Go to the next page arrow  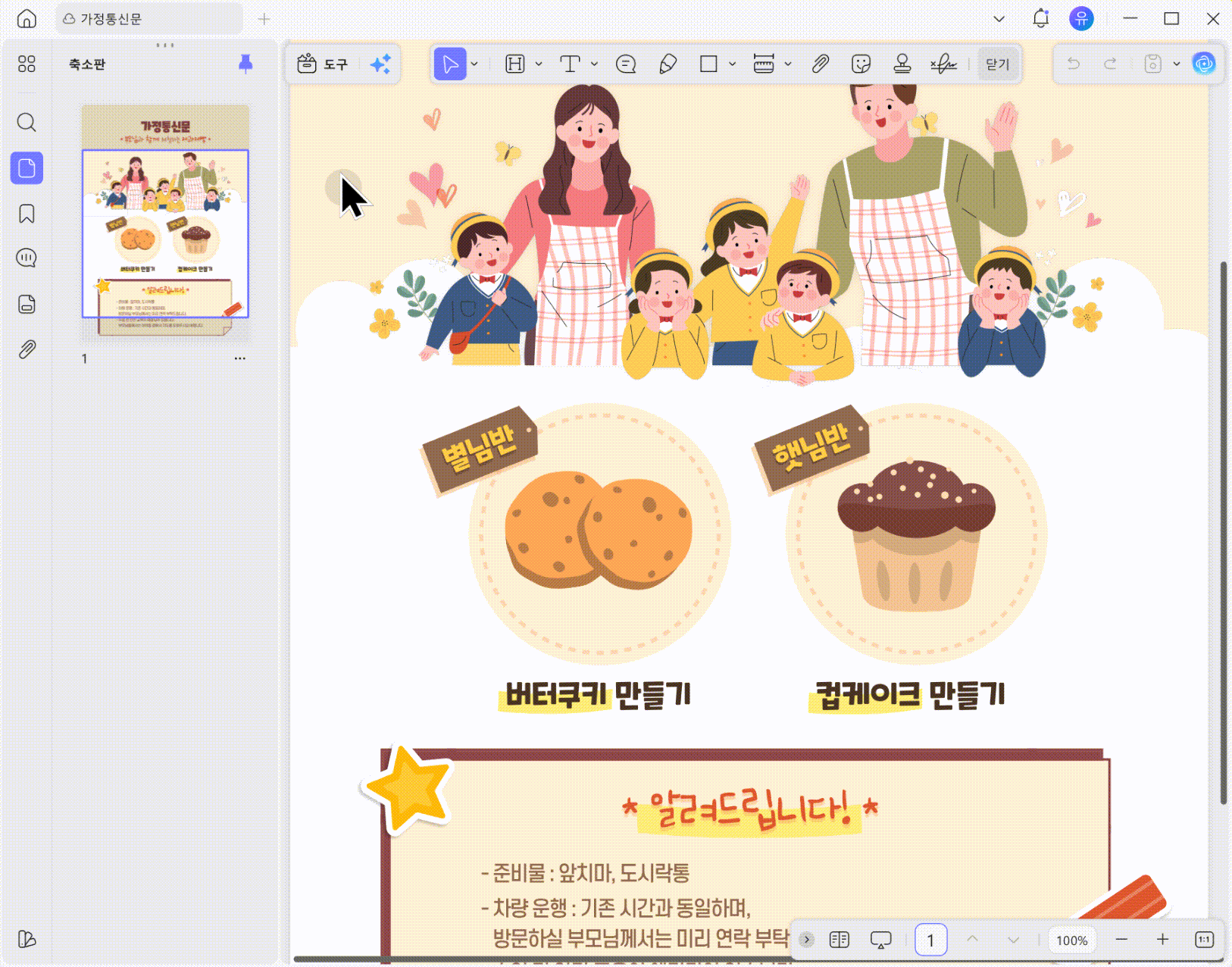point(1014,940)
